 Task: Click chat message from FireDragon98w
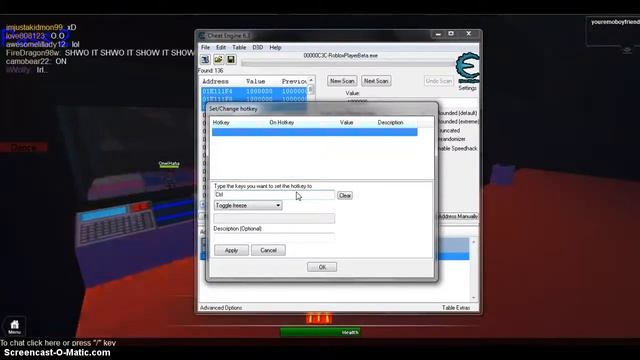(x=100, y=53)
